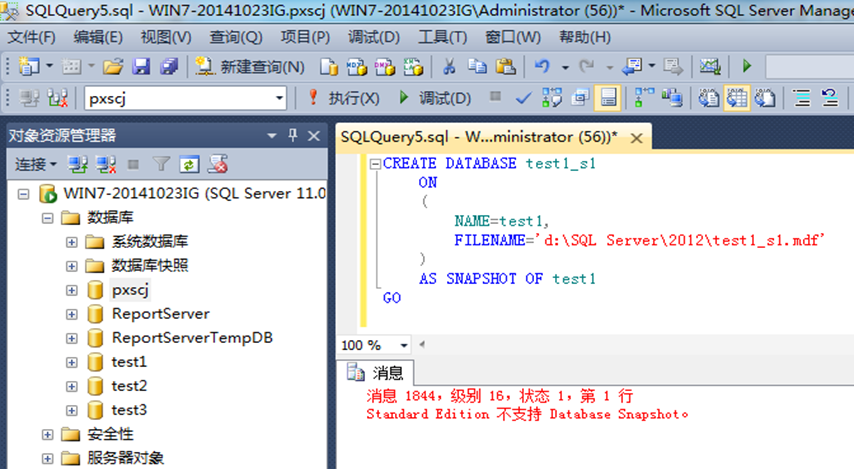The width and height of the screenshot is (854, 469).
Task: Toggle the IntelliSense Enabled button
Action: tap(608, 98)
